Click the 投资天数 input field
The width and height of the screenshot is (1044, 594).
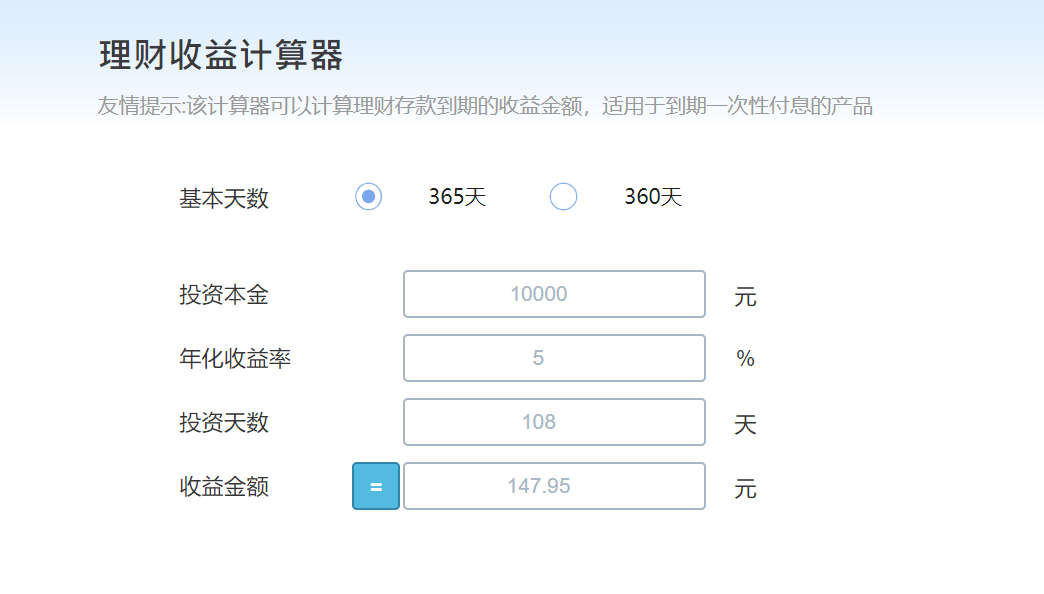554,422
